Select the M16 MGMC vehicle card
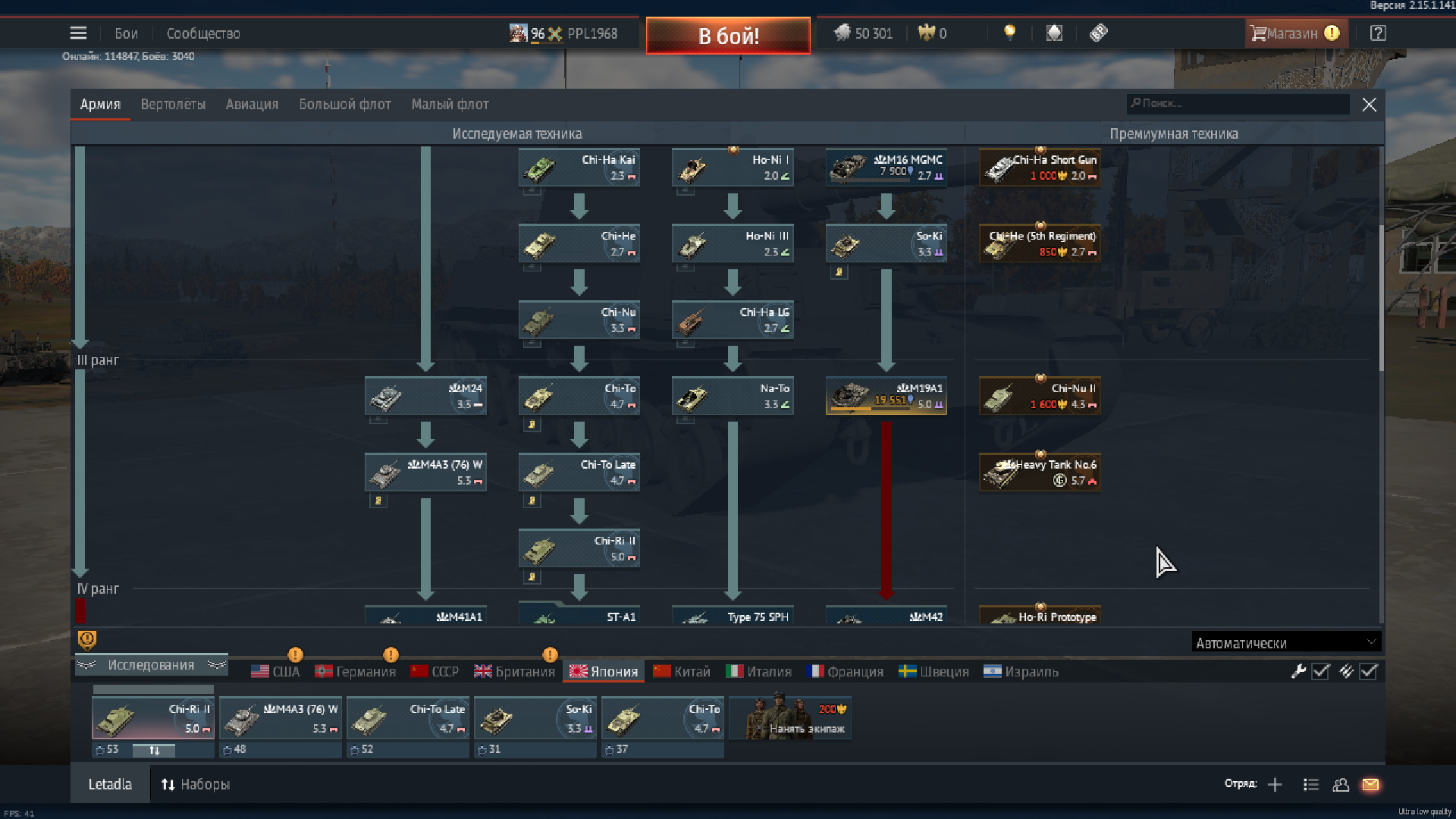Image resolution: width=1456 pixels, height=819 pixels. coord(886,167)
